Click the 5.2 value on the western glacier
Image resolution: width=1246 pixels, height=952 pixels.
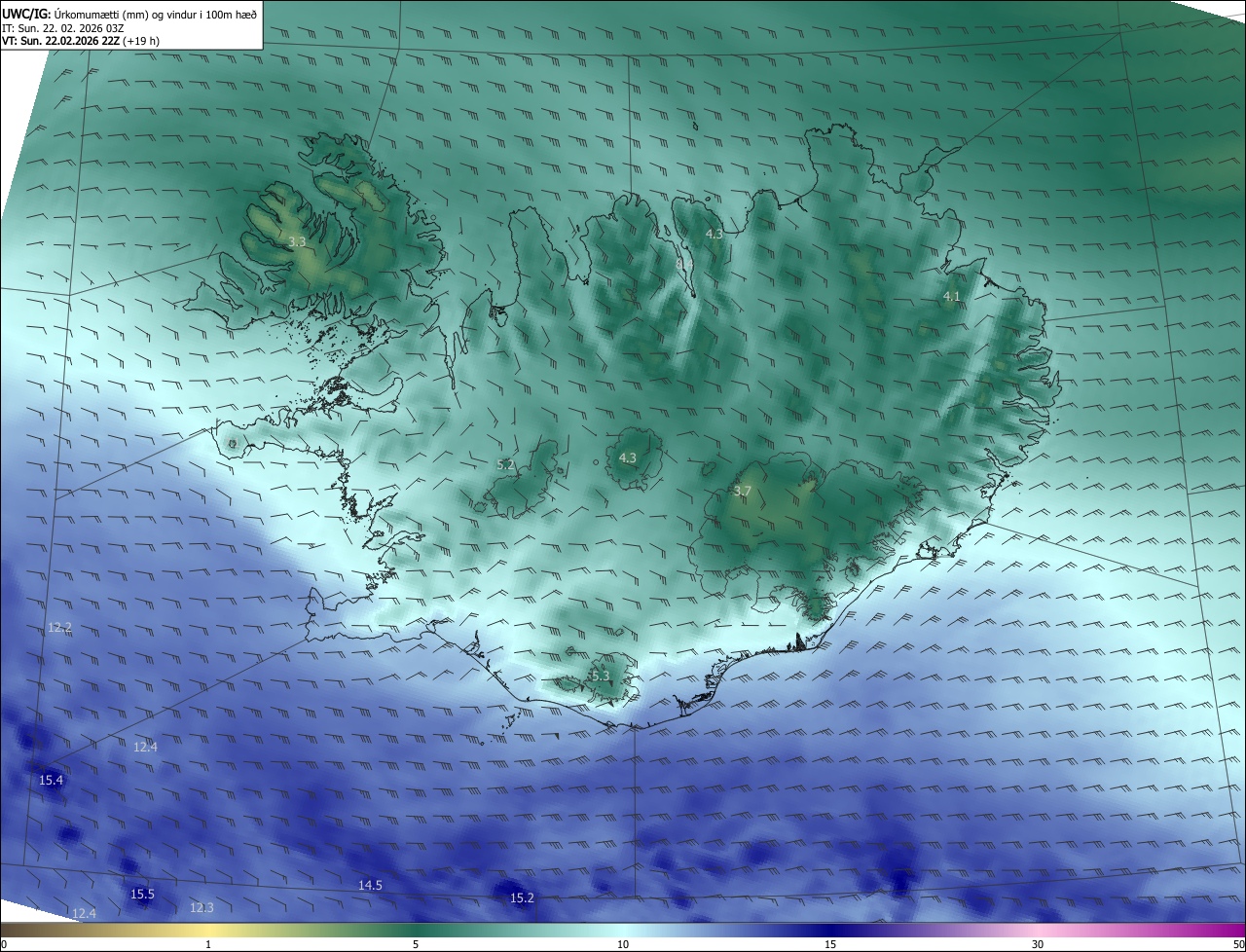[505, 465]
